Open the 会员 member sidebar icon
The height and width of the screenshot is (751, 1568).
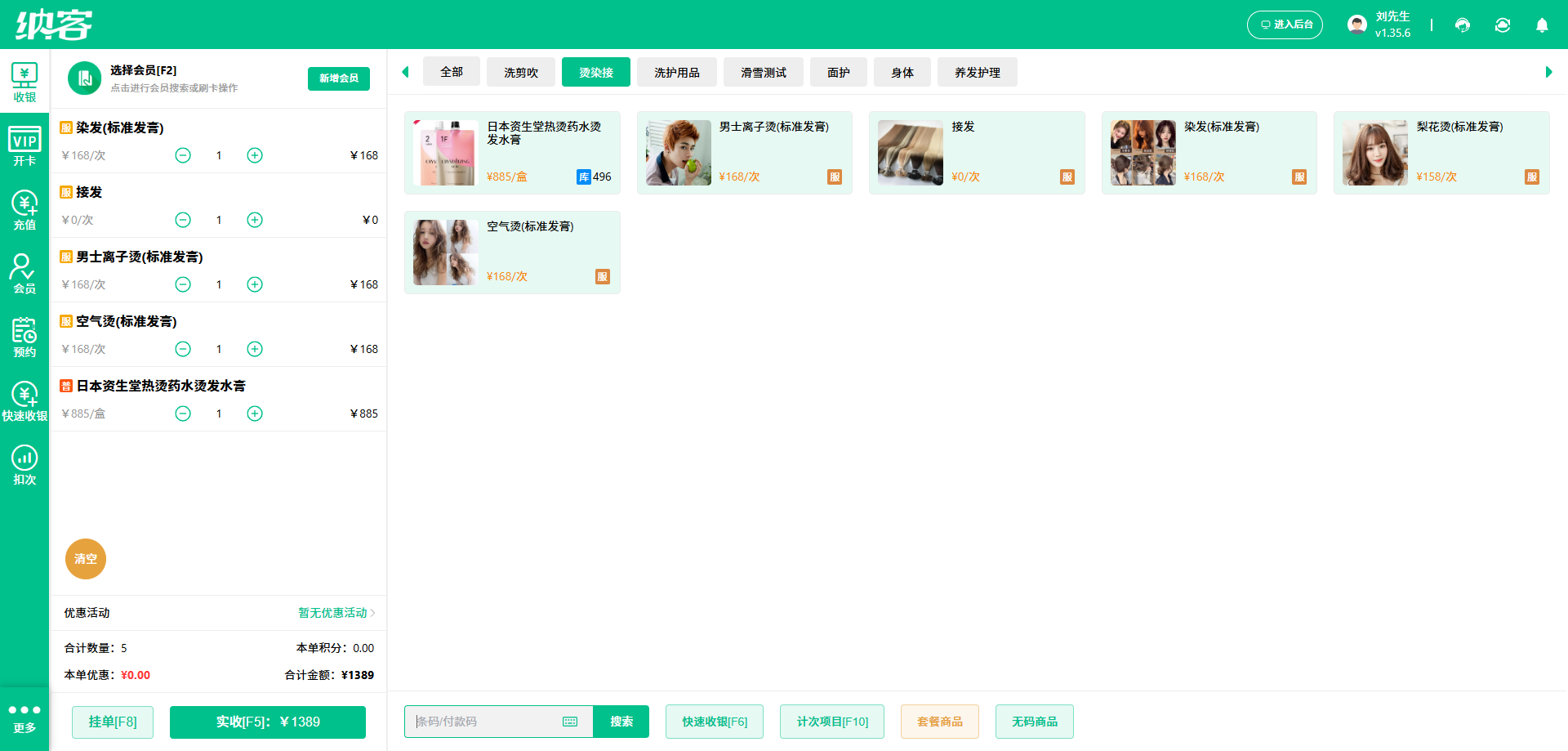tap(24, 274)
